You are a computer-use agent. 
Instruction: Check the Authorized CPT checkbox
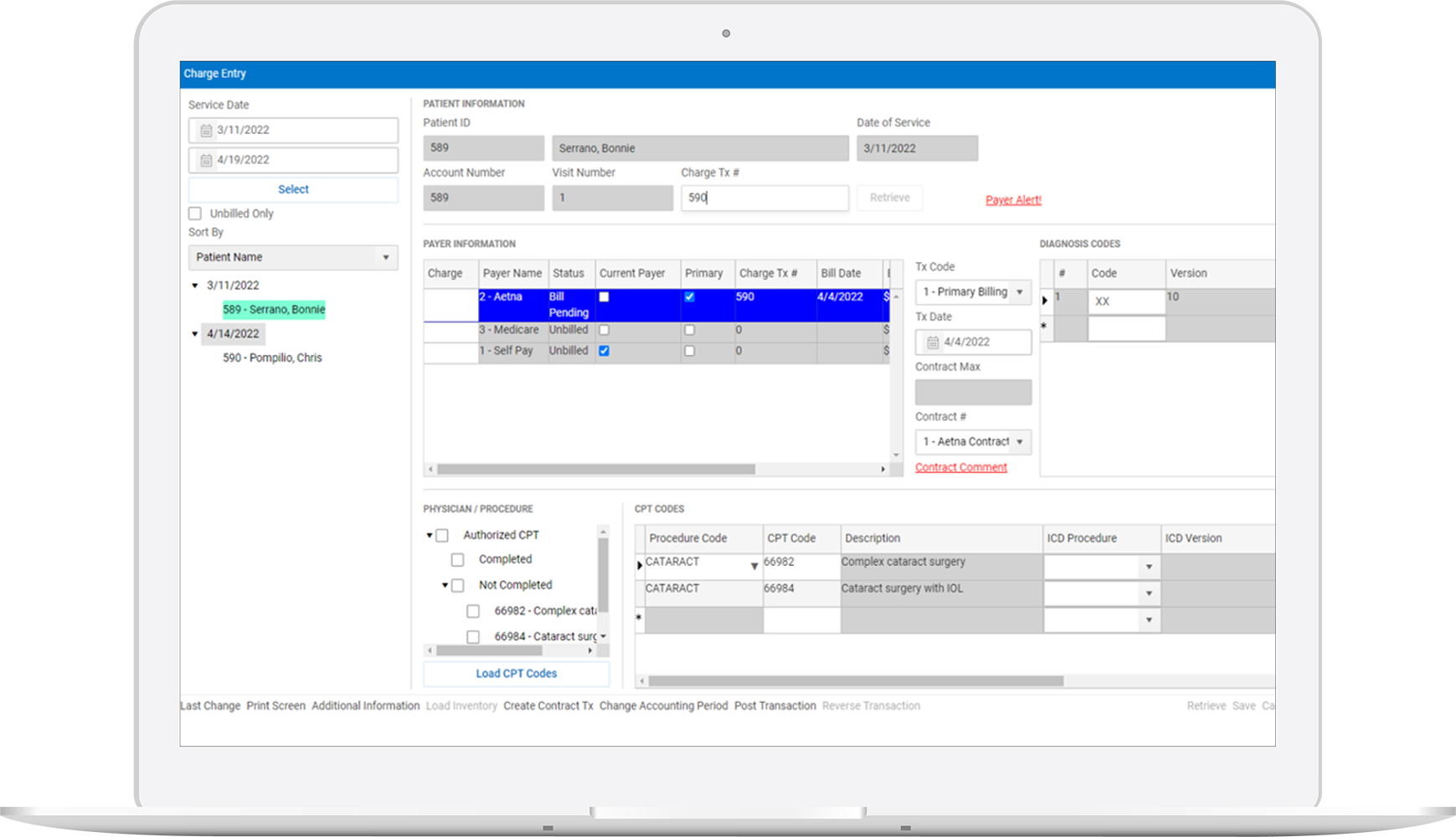click(x=442, y=536)
